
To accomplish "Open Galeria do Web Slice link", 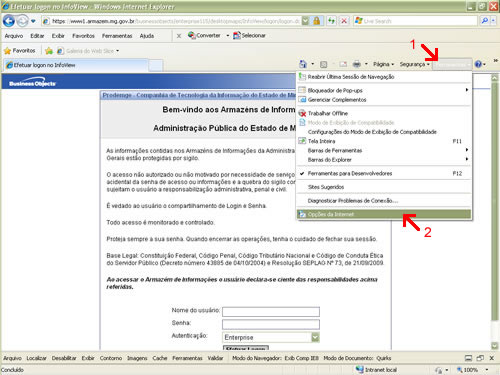I will [x=88, y=51].
